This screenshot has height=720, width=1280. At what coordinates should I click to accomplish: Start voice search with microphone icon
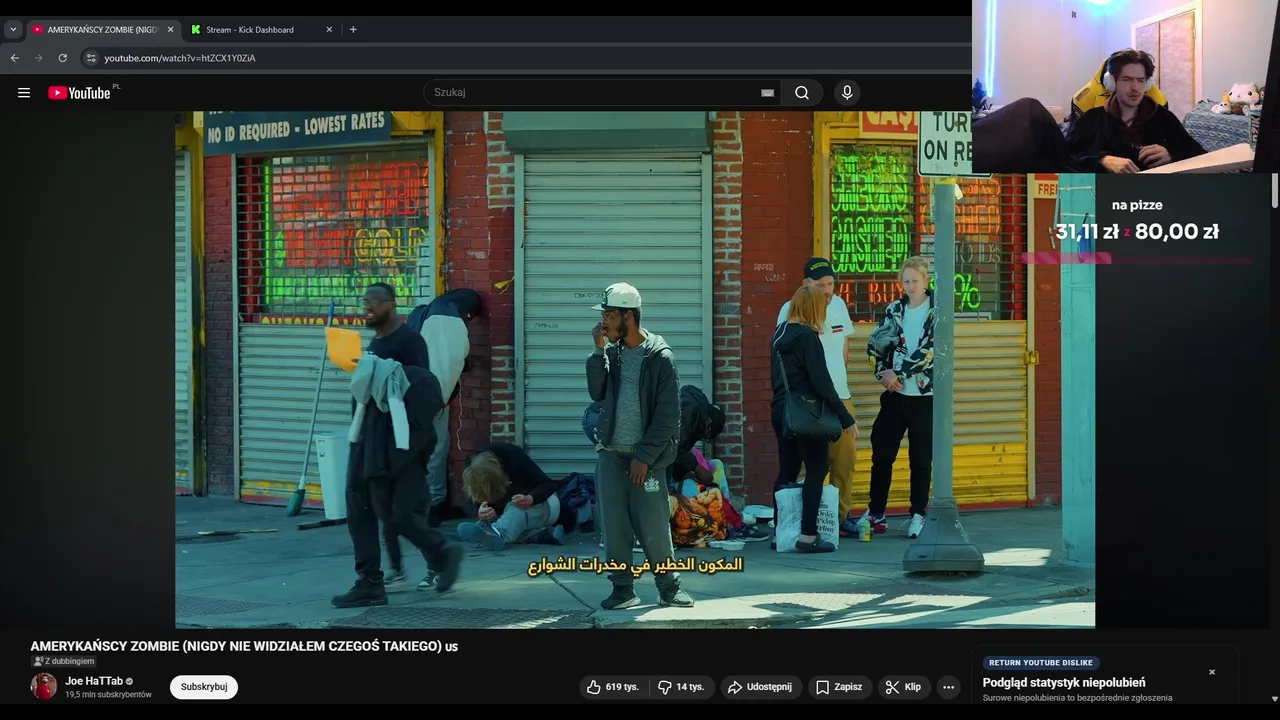coord(847,93)
